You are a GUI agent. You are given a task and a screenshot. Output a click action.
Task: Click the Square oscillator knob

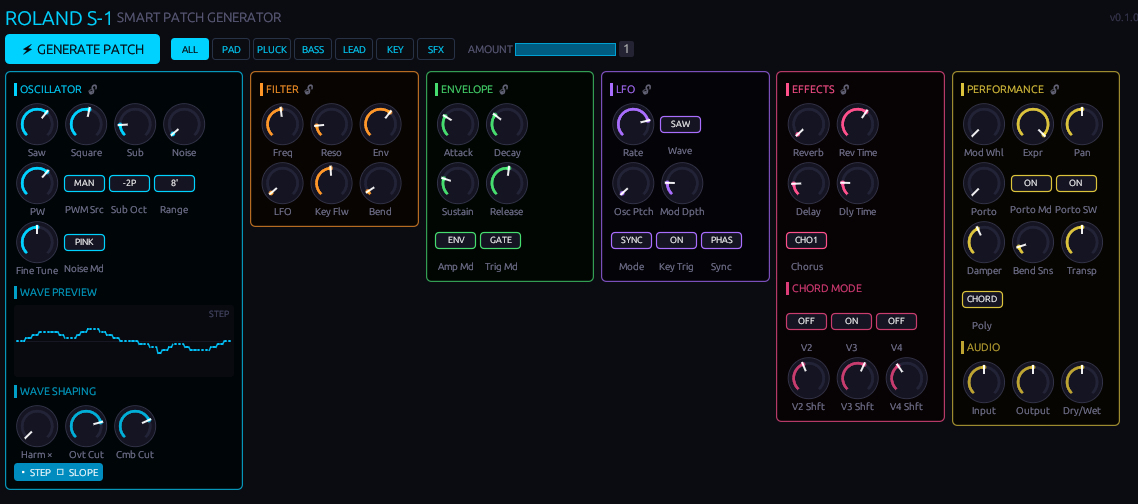(x=86, y=124)
